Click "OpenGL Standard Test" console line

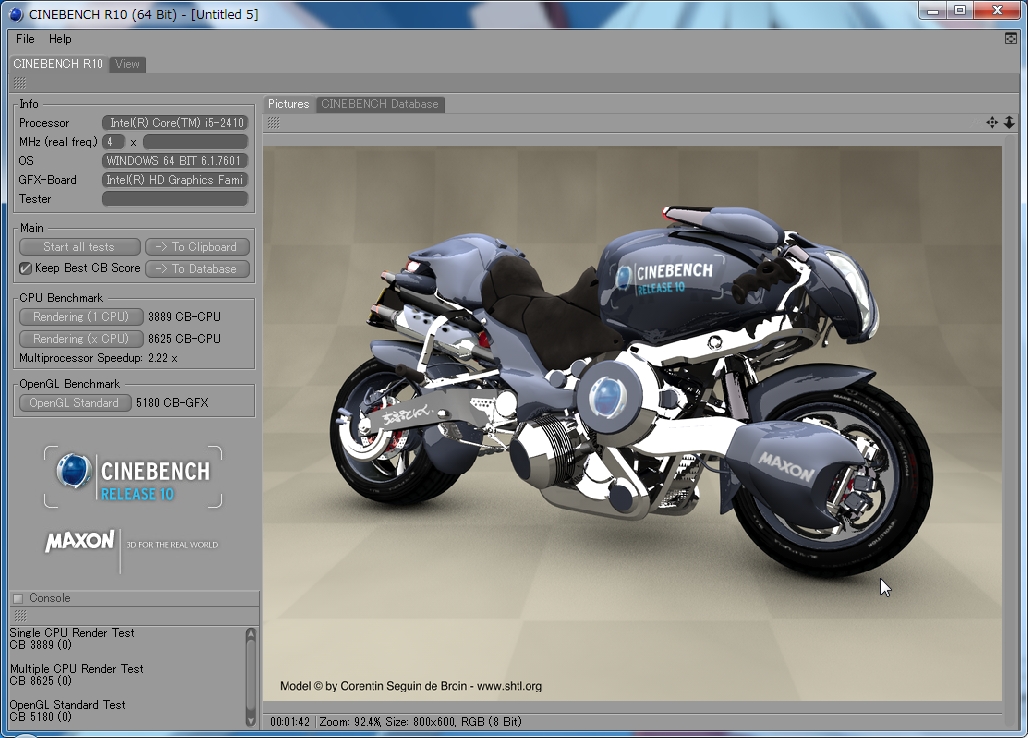(68, 705)
